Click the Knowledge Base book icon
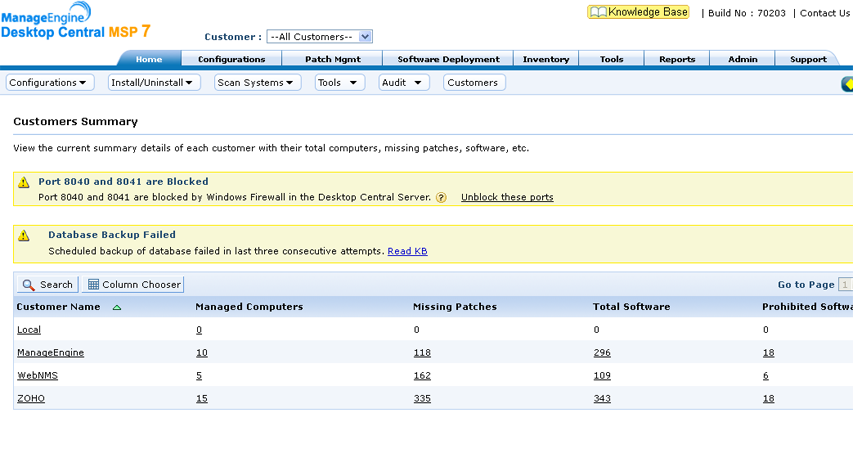853x465 pixels. pyautogui.click(x=598, y=13)
